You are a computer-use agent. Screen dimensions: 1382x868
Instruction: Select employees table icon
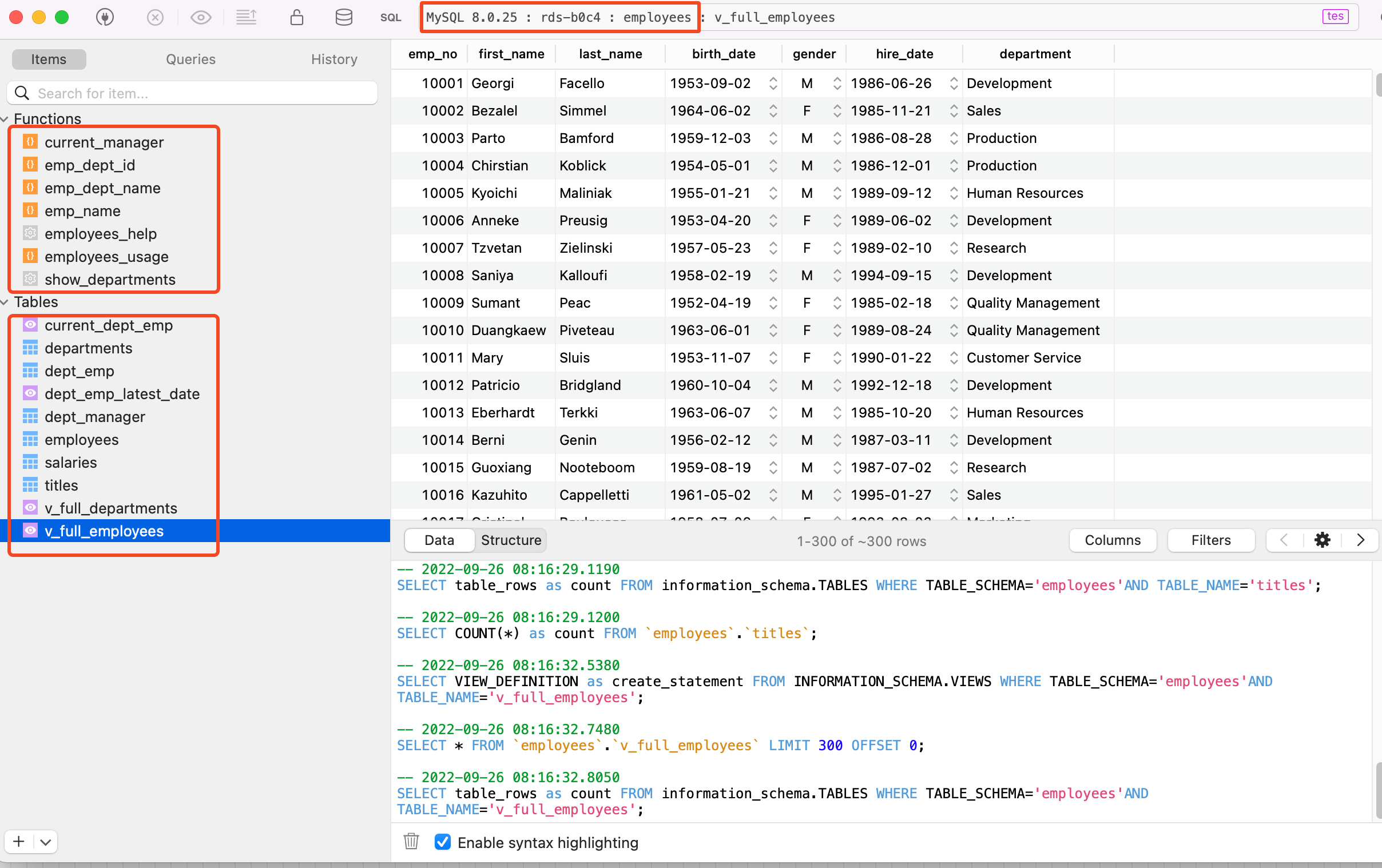(30, 440)
